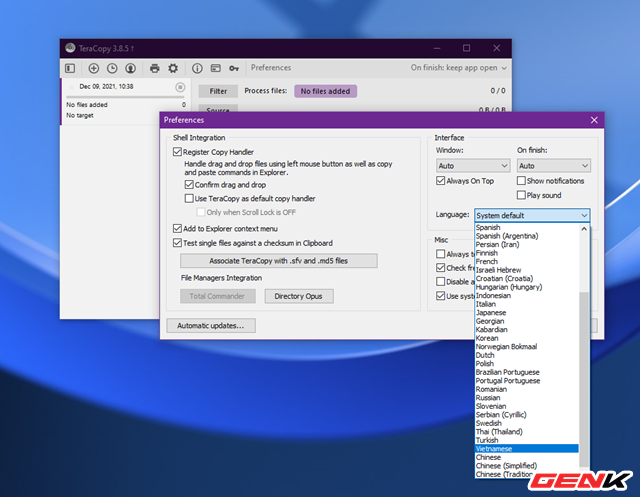
Task: Toggle the Disable checkbox in Misc
Action: point(440,282)
